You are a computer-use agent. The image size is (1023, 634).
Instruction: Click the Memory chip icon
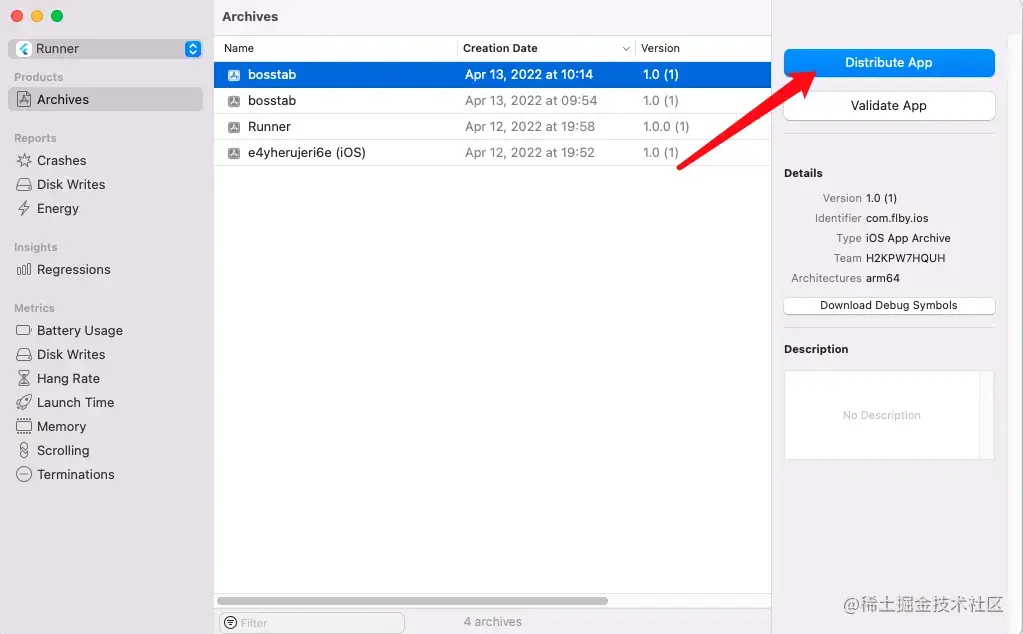coord(23,426)
